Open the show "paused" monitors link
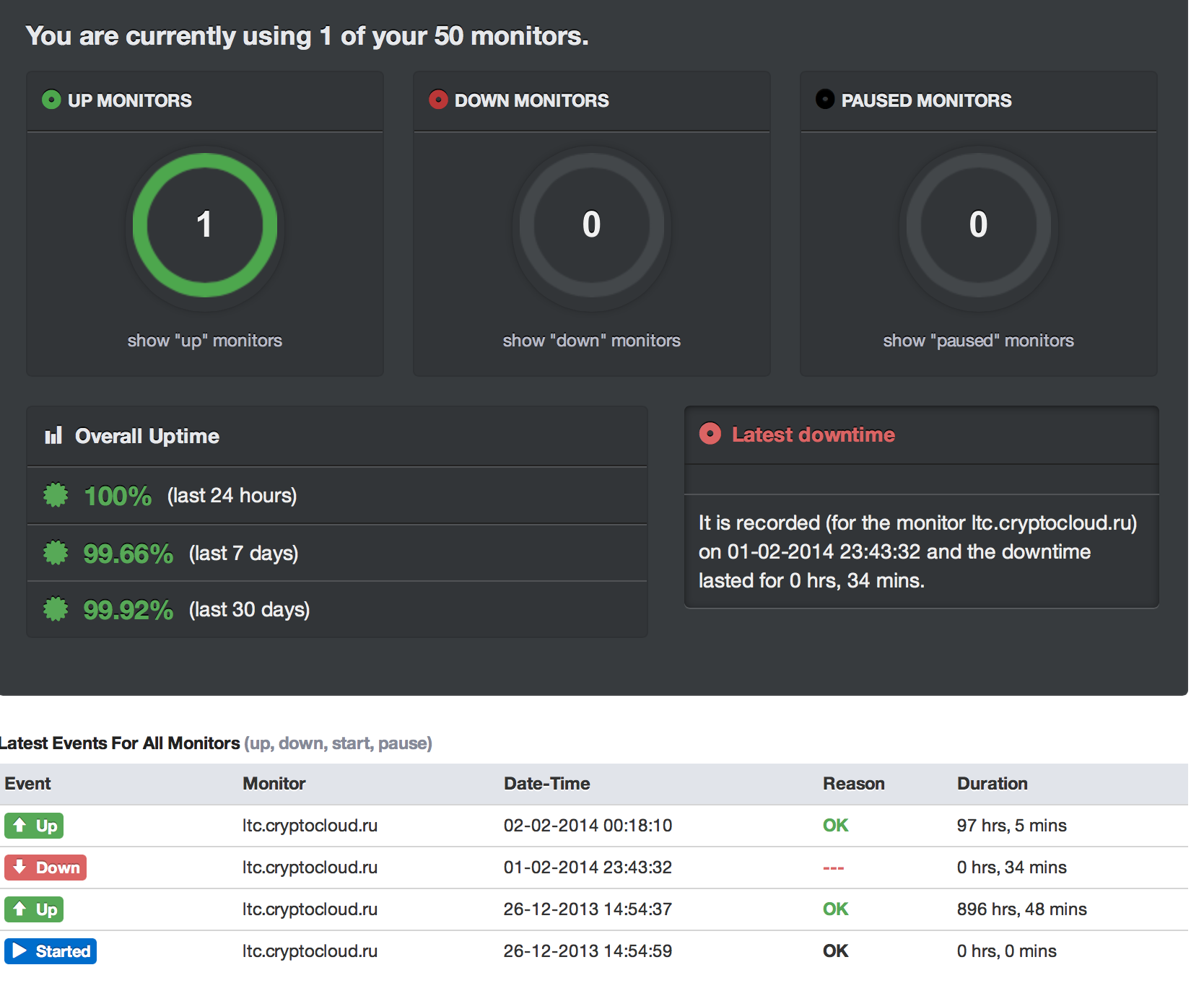Viewport: 1204px width, 996px height. click(978, 341)
